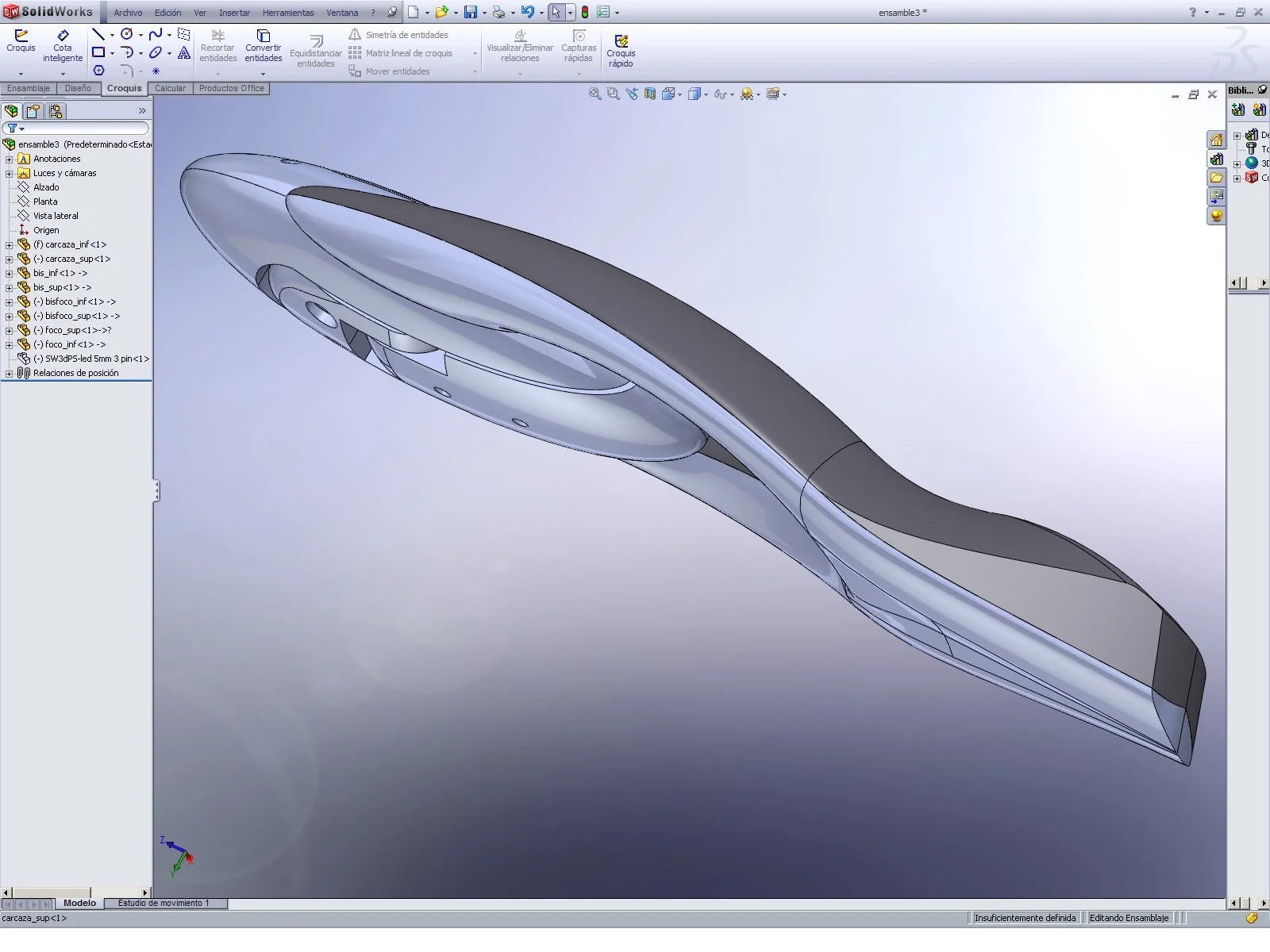
Task: Open the Appearances sphere side tab
Action: (1216, 216)
